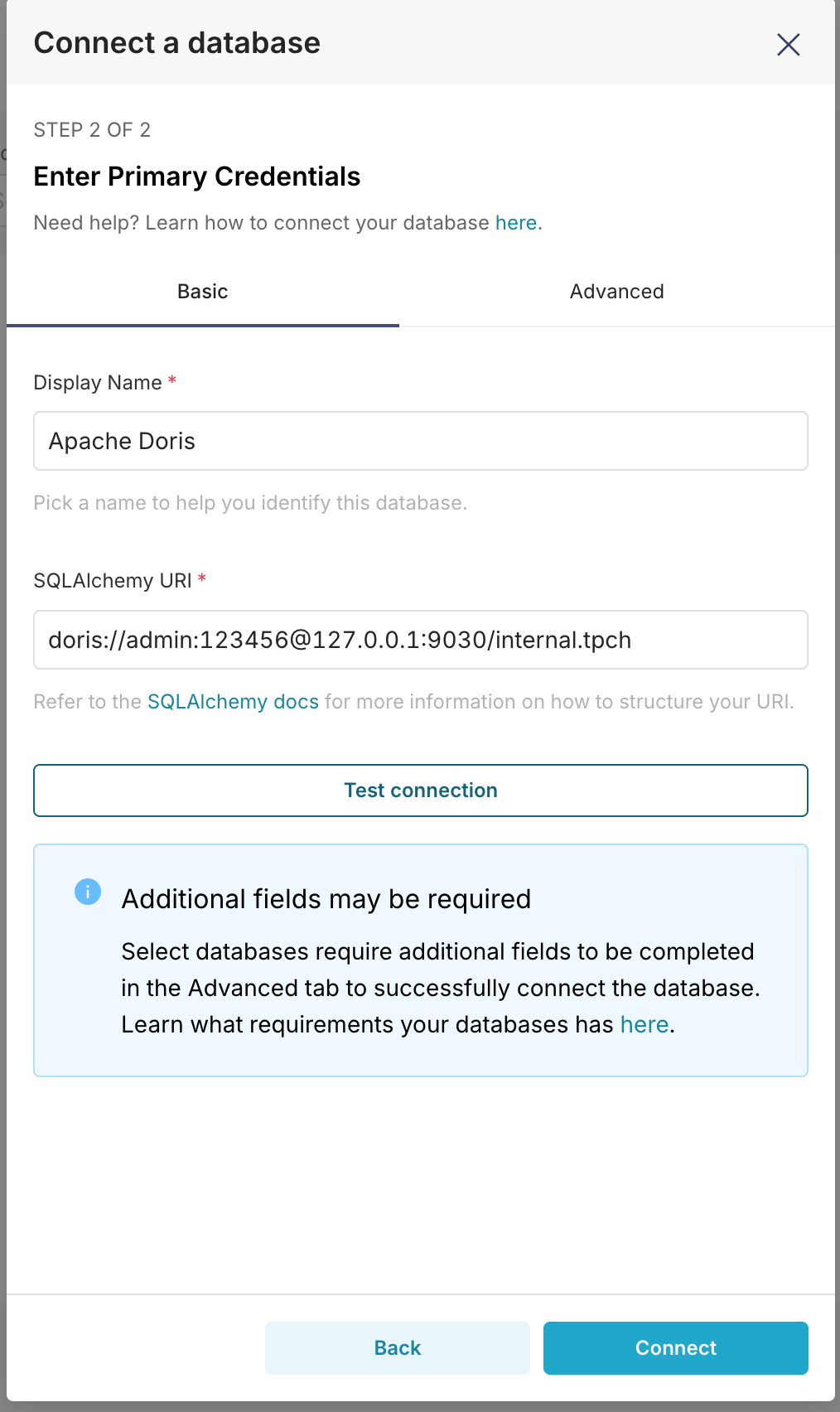Click the Display Name field label
The image size is (840, 1412).
pos(98,383)
